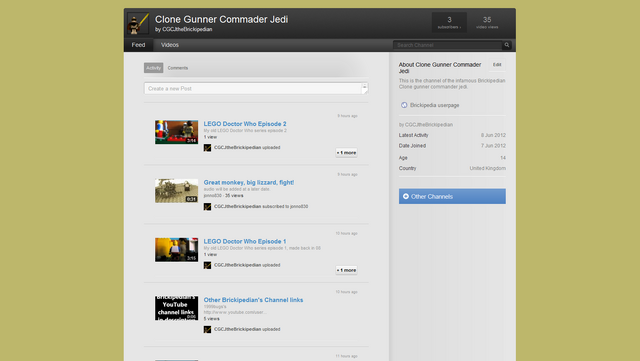Open the LEGO Doctor Who Episode 1 link
The image size is (640, 361).
(245, 241)
